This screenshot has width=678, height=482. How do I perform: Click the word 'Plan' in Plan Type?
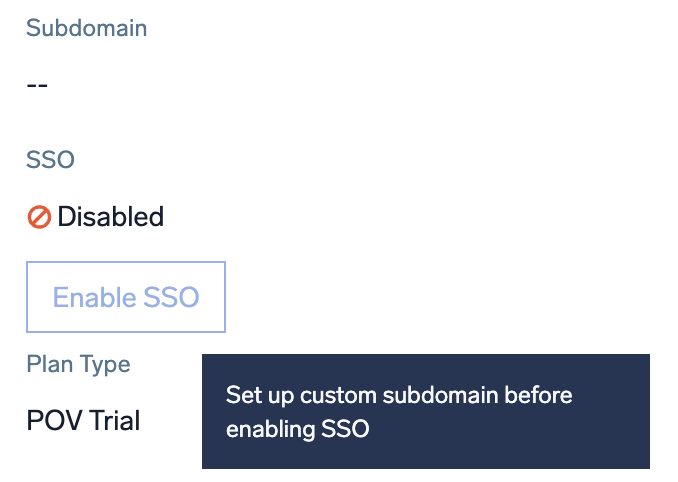tap(47, 364)
